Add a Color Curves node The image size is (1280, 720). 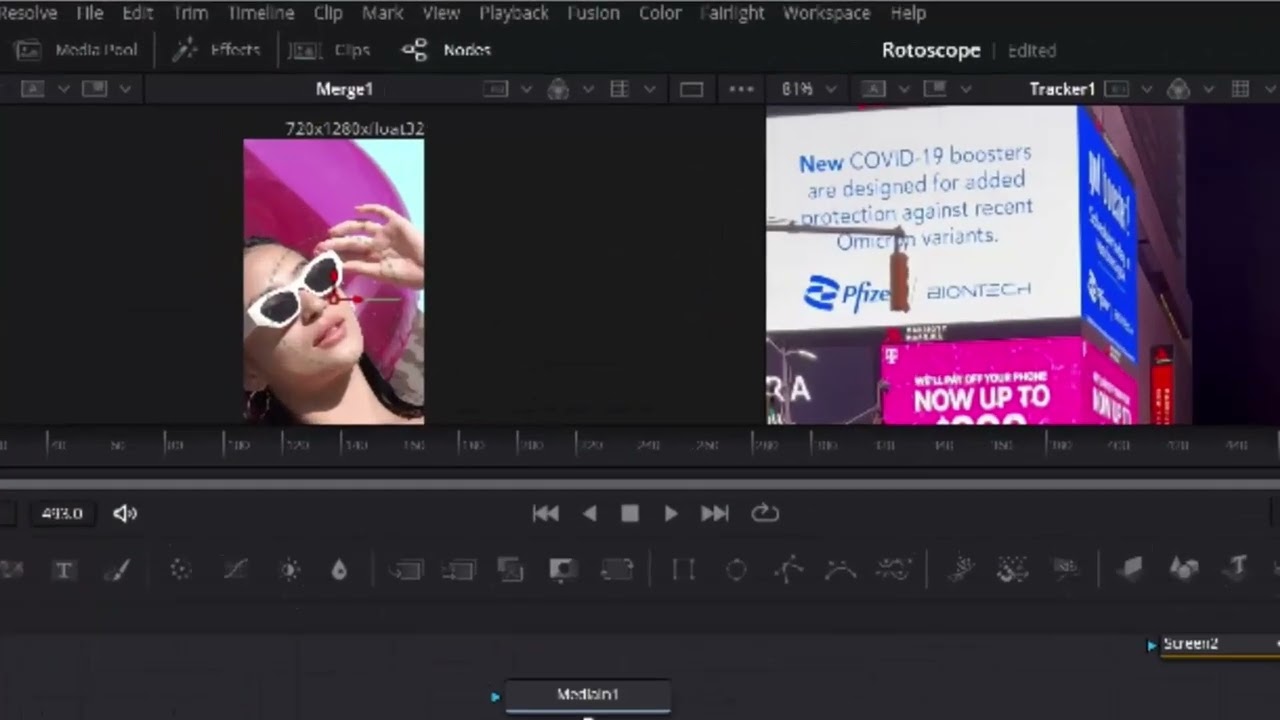point(235,569)
